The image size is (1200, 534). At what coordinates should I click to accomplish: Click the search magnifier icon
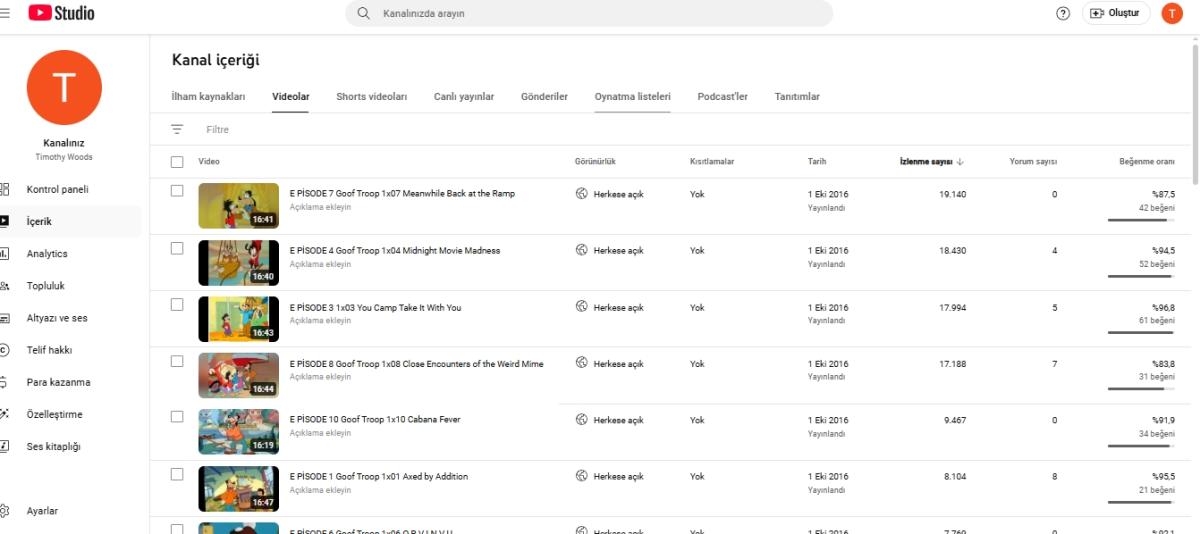point(364,14)
